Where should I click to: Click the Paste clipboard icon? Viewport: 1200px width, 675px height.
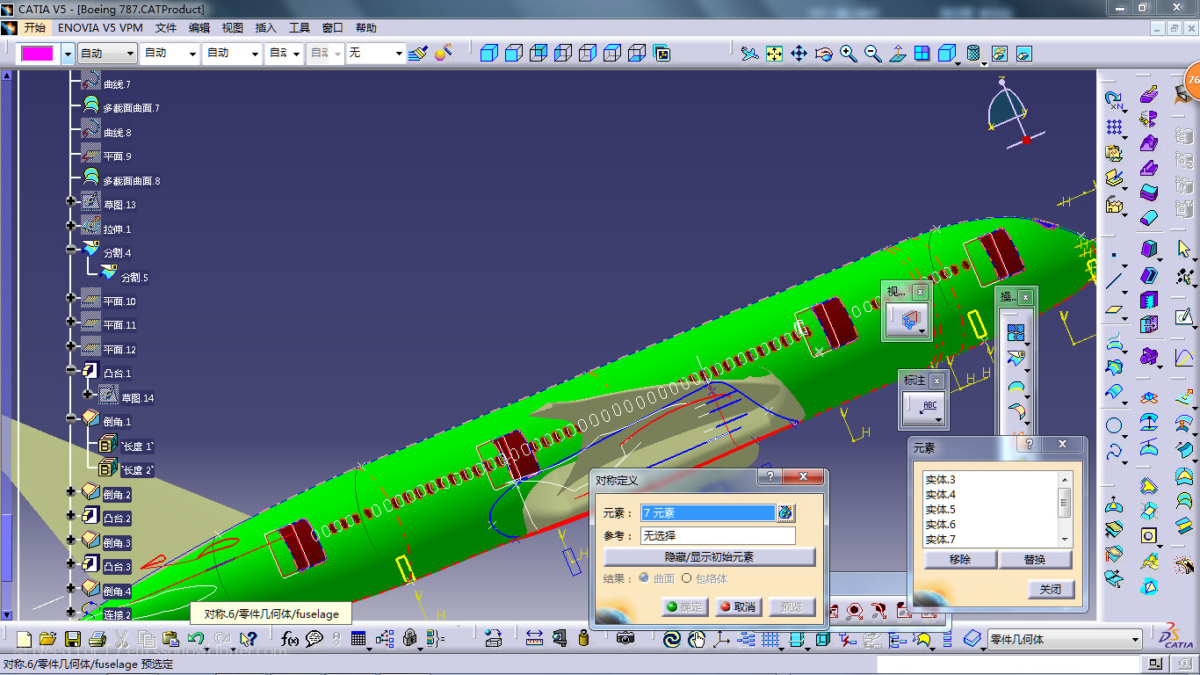(x=171, y=639)
